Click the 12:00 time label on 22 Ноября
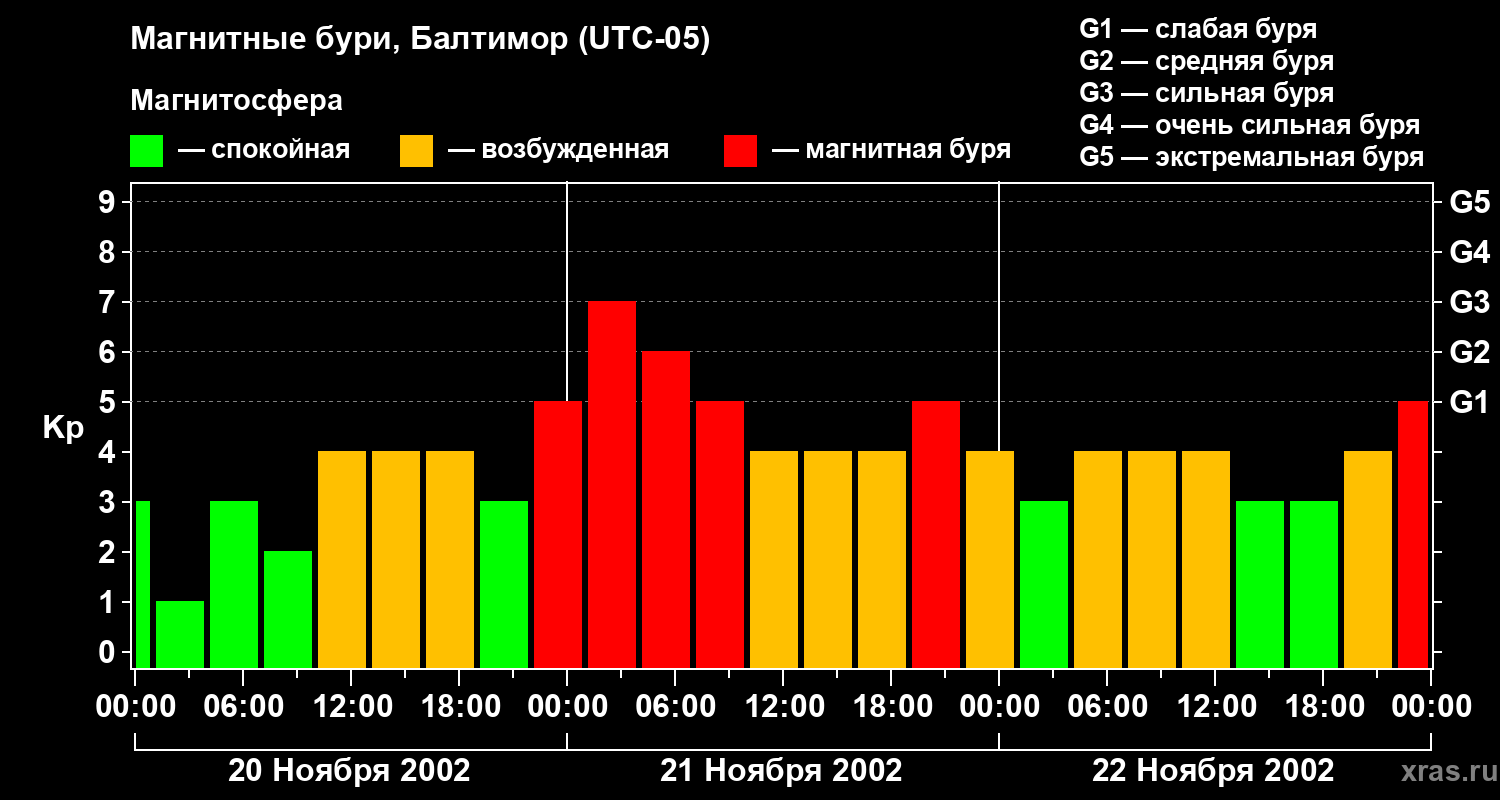This screenshot has width=1500, height=800. coord(1215,707)
